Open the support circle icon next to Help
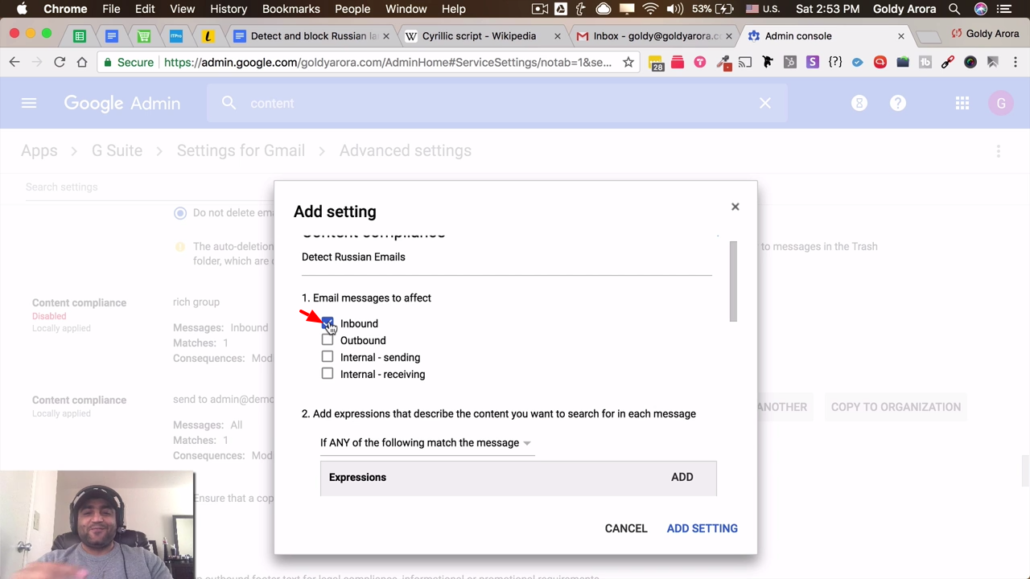 tap(859, 103)
